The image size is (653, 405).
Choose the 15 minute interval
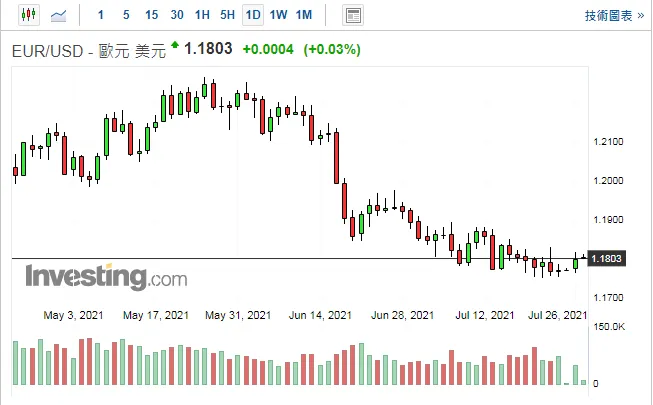tap(152, 15)
